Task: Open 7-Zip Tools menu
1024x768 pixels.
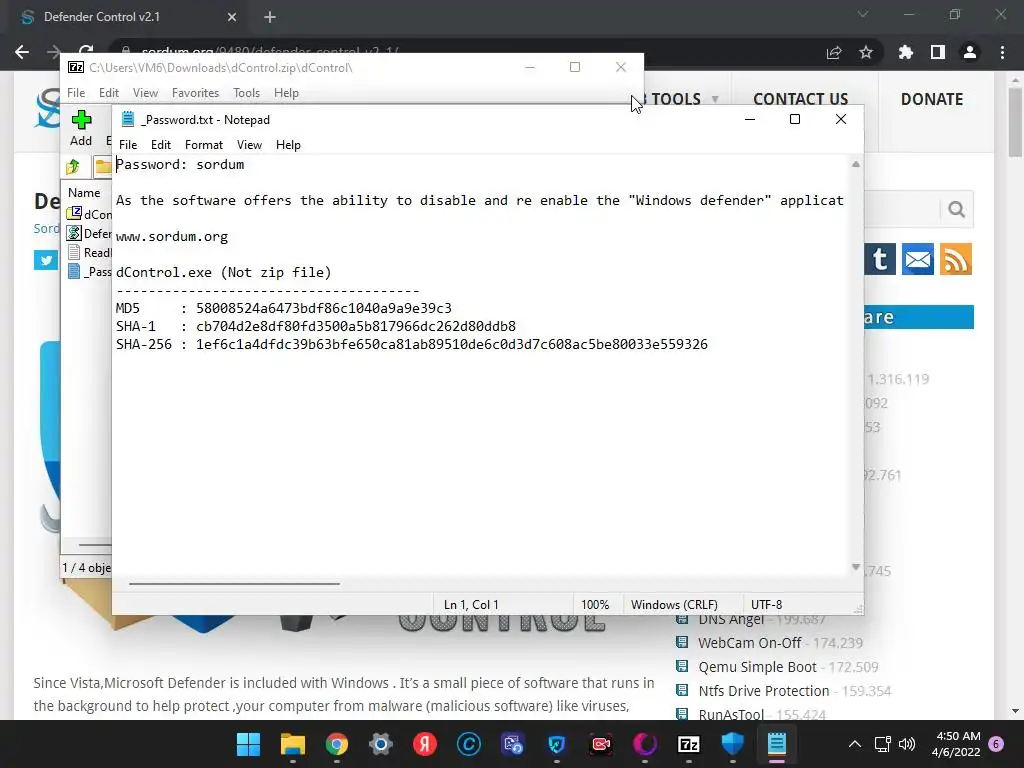Action: tap(246, 93)
